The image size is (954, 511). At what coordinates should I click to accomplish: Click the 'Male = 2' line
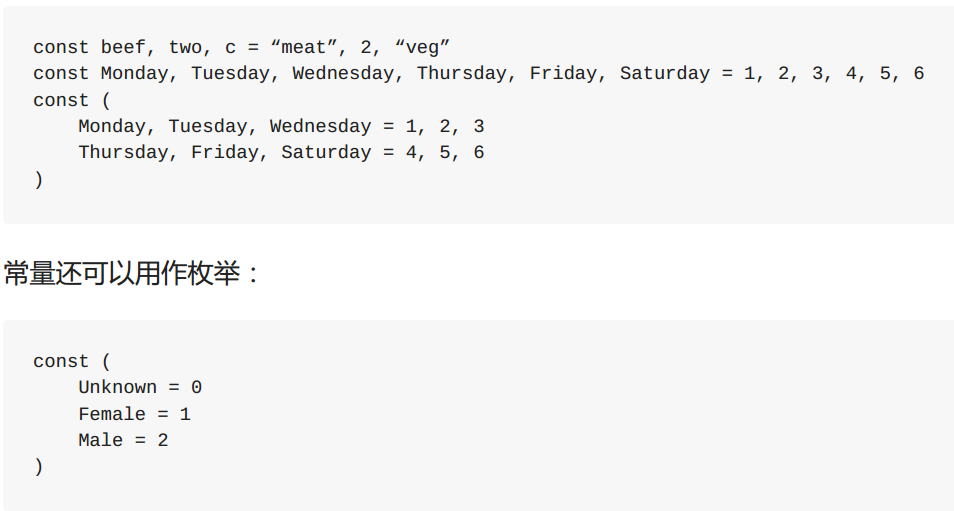click(x=123, y=440)
